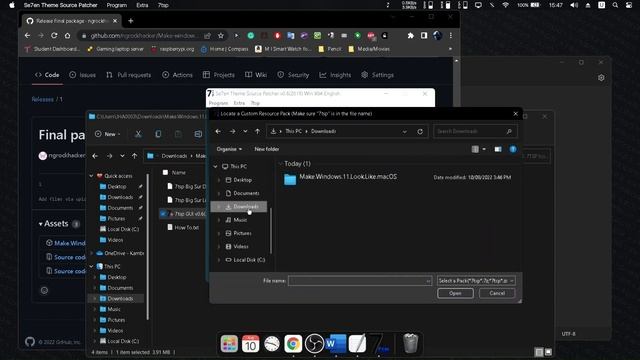The image size is (640, 360).
Task: Switch to GitHub Issues tab
Action: point(82,75)
